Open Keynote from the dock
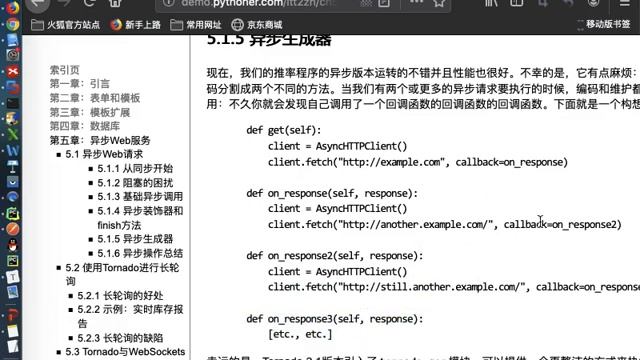Viewport: 640px width, 360px height. tap(13, 166)
